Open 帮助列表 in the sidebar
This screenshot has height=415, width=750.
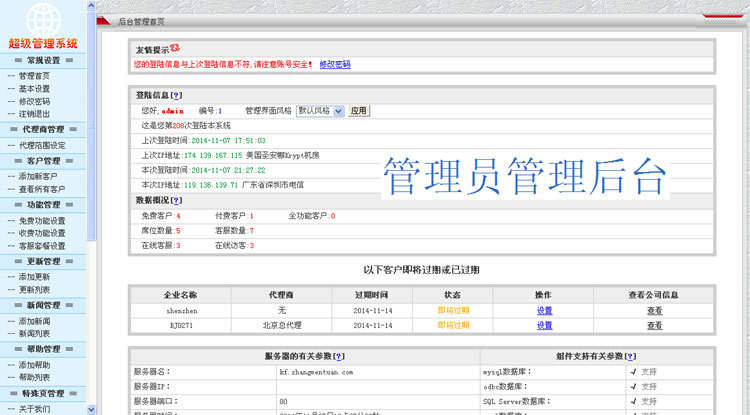pyautogui.click(x=34, y=377)
